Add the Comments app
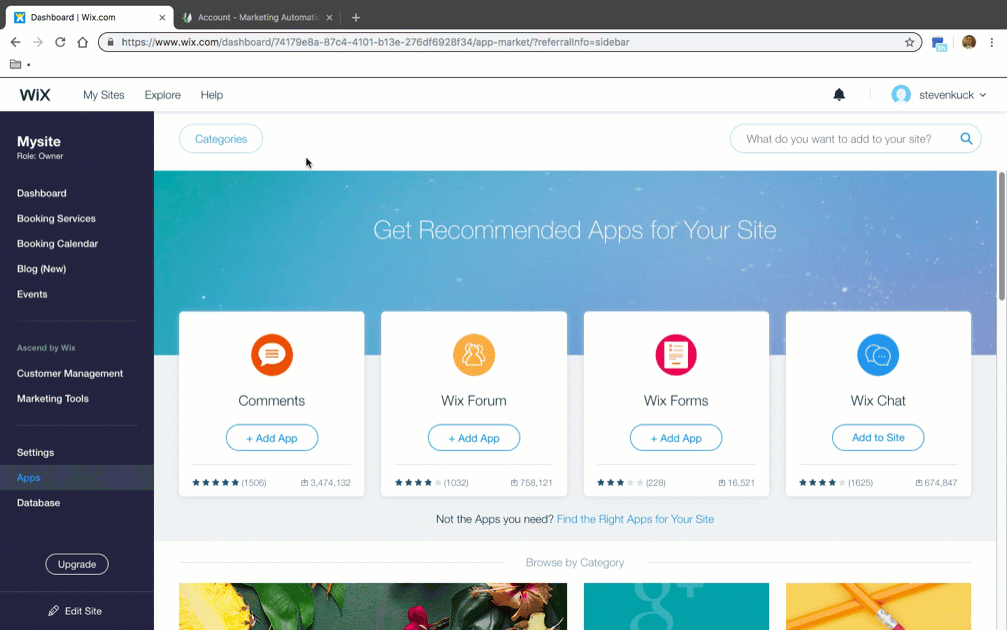The image size is (1007, 630). [x=272, y=438]
